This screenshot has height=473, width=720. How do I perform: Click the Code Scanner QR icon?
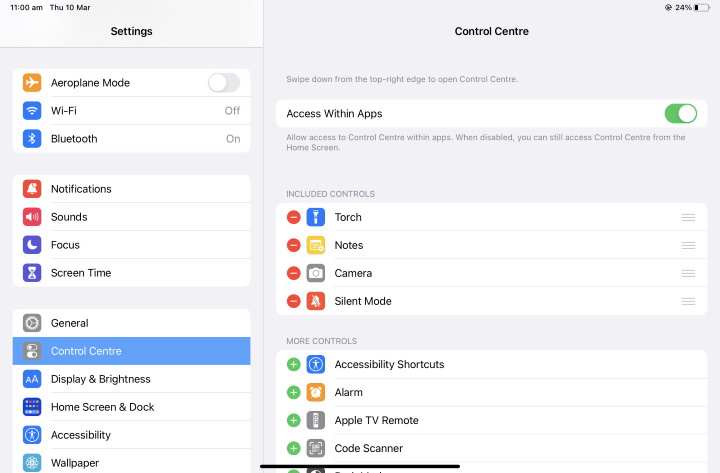click(x=316, y=448)
